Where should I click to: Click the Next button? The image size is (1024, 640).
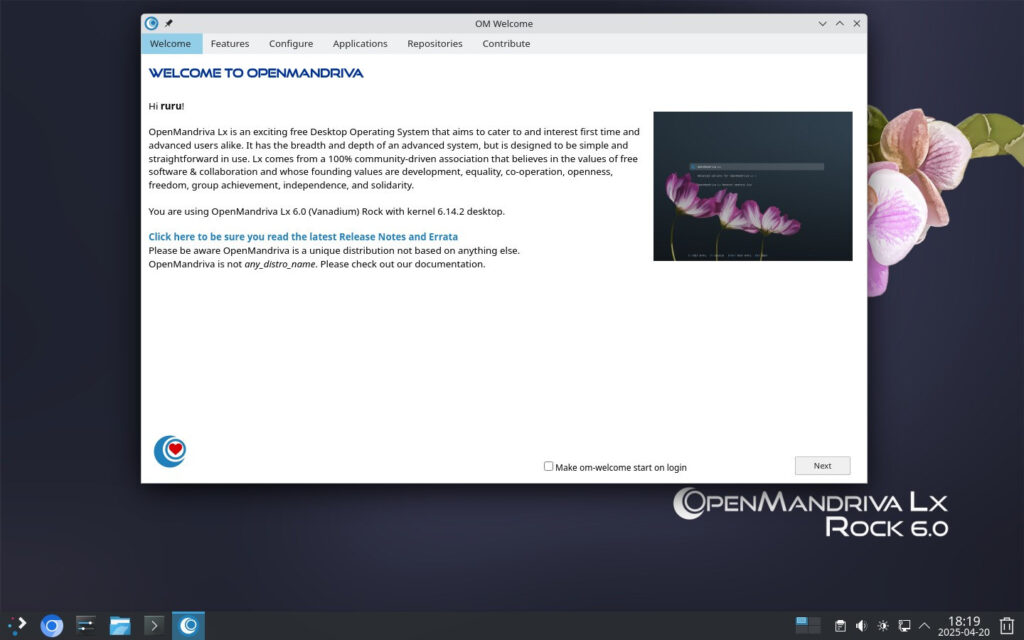pos(822,465)
